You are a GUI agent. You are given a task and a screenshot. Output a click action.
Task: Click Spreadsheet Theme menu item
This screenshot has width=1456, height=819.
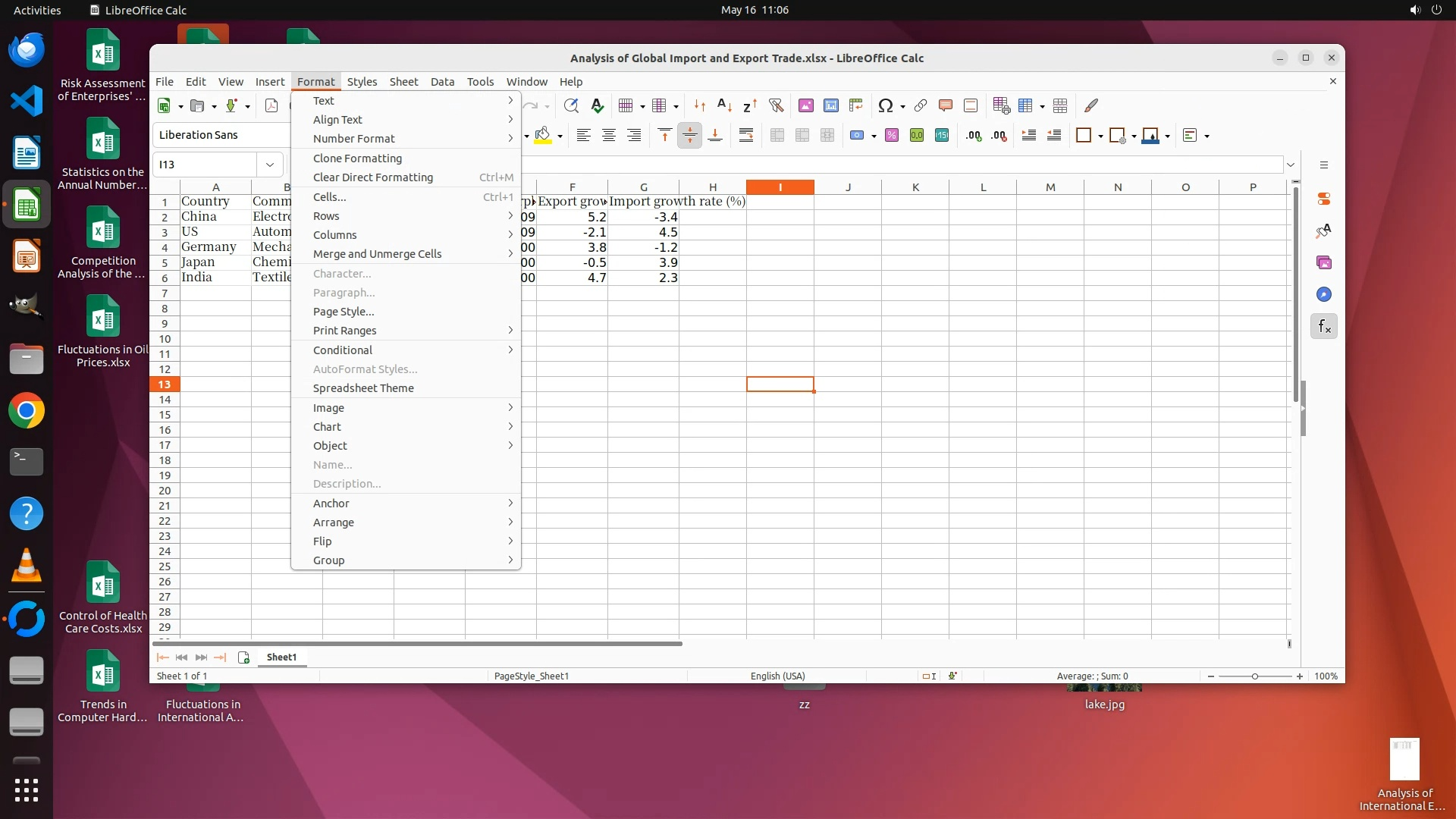point(362,388)
